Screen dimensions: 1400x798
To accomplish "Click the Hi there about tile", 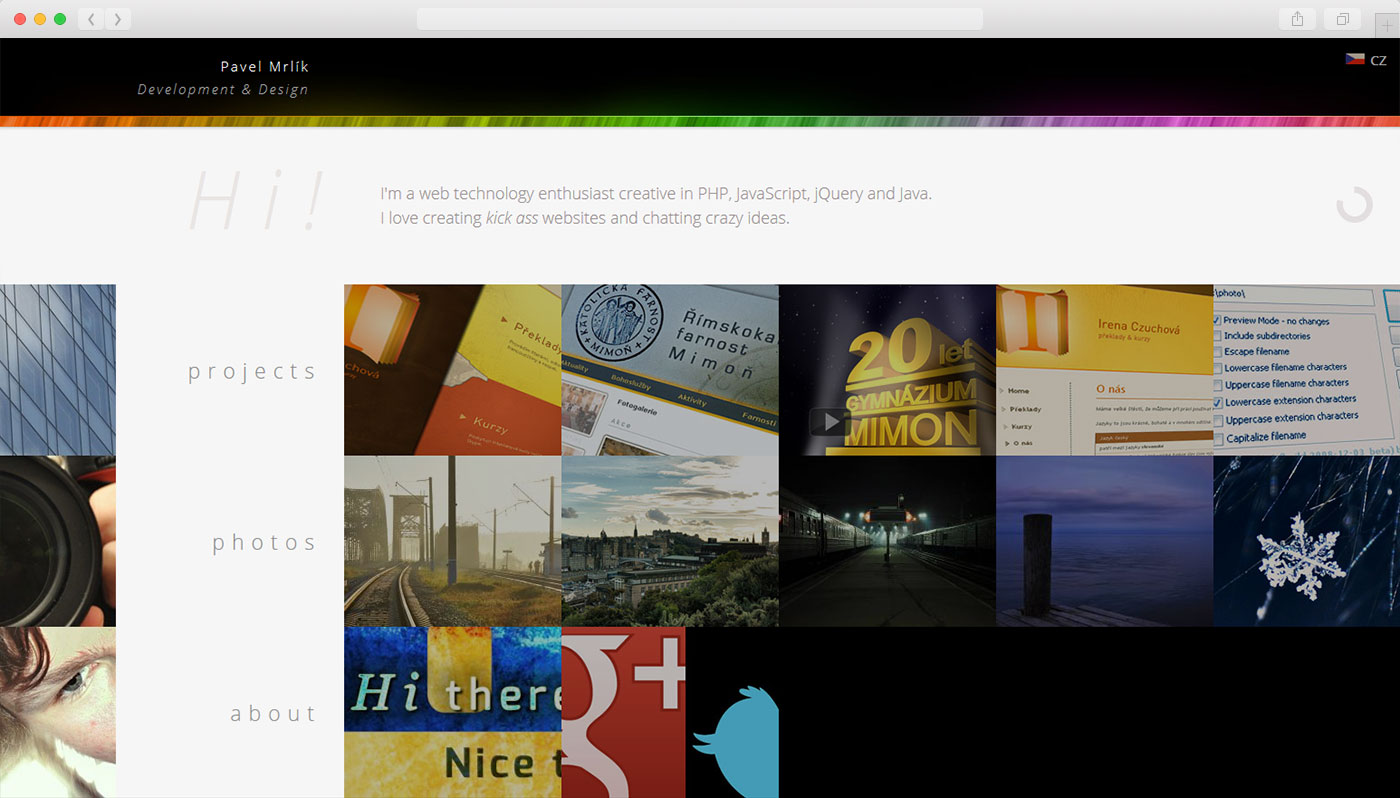I will point(452,712).
